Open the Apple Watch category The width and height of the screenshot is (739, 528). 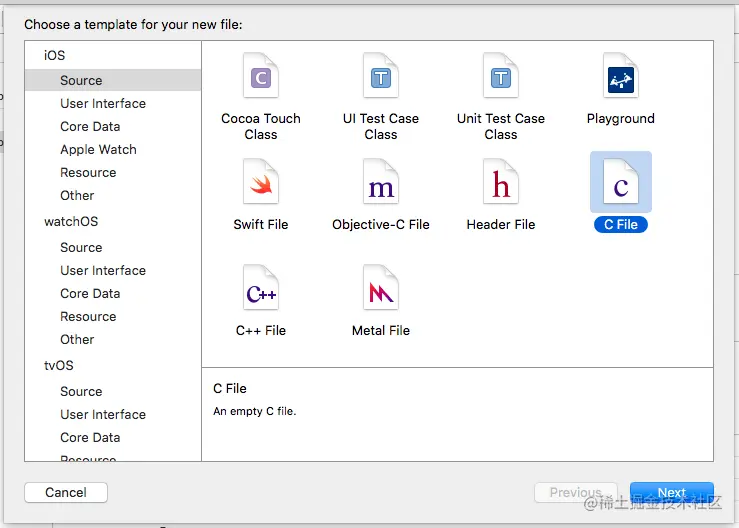(x=98, y=149)
